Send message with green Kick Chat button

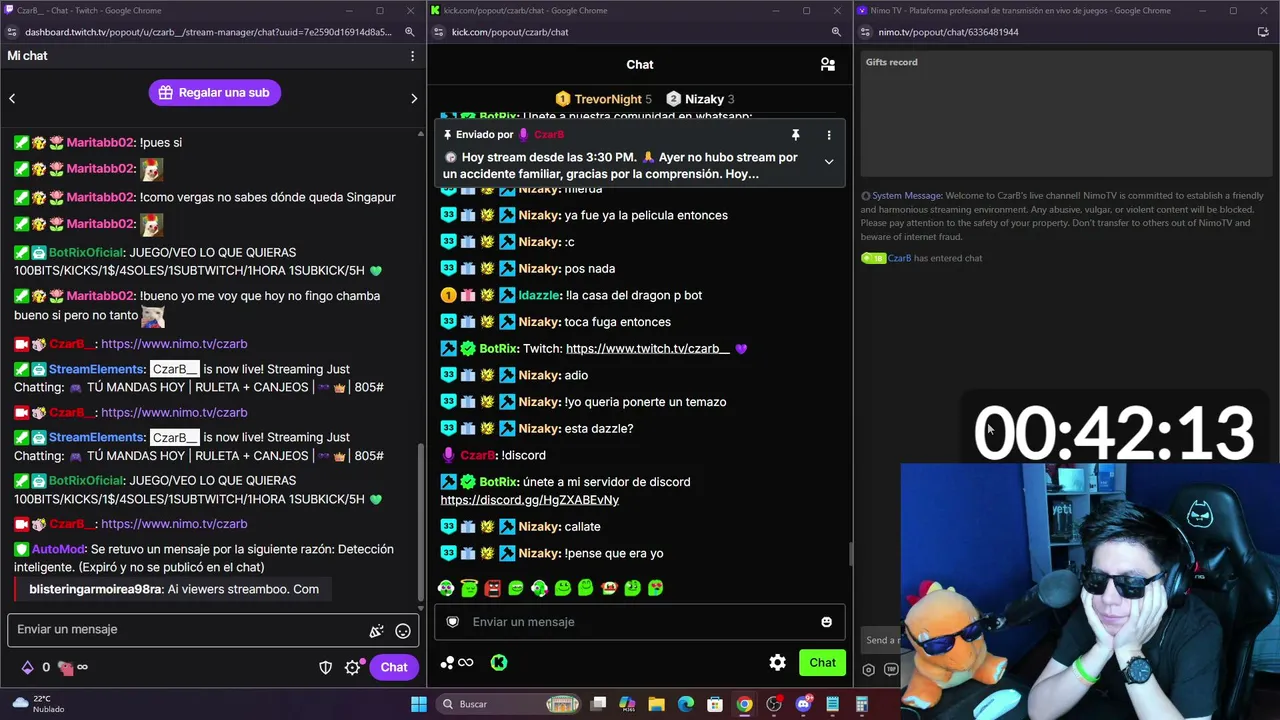coord(822,662)
